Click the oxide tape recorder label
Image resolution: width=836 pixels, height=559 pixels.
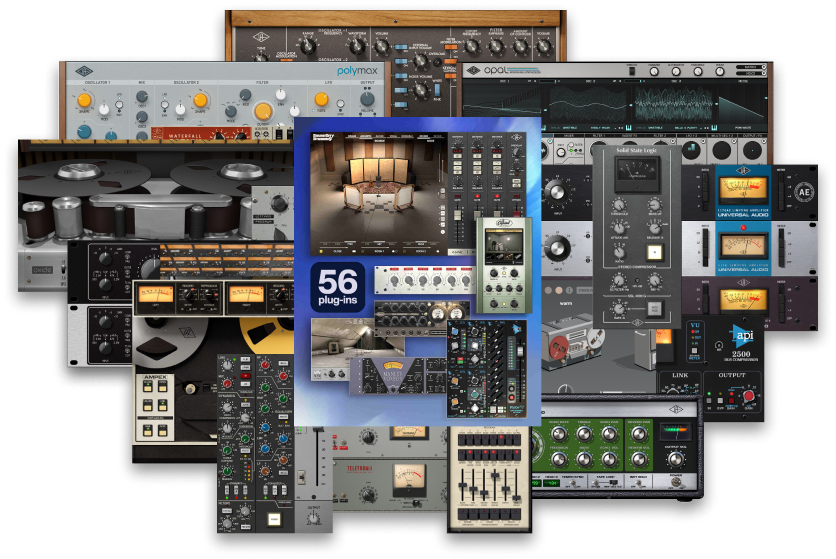point(42,270)
